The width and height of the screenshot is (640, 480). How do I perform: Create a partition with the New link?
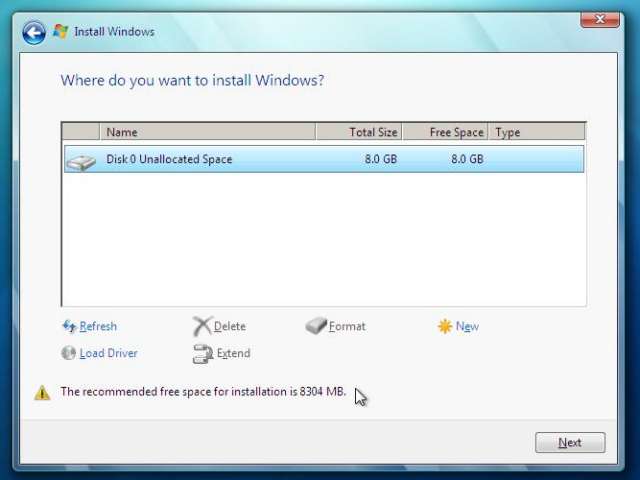(x=467, y=326)
